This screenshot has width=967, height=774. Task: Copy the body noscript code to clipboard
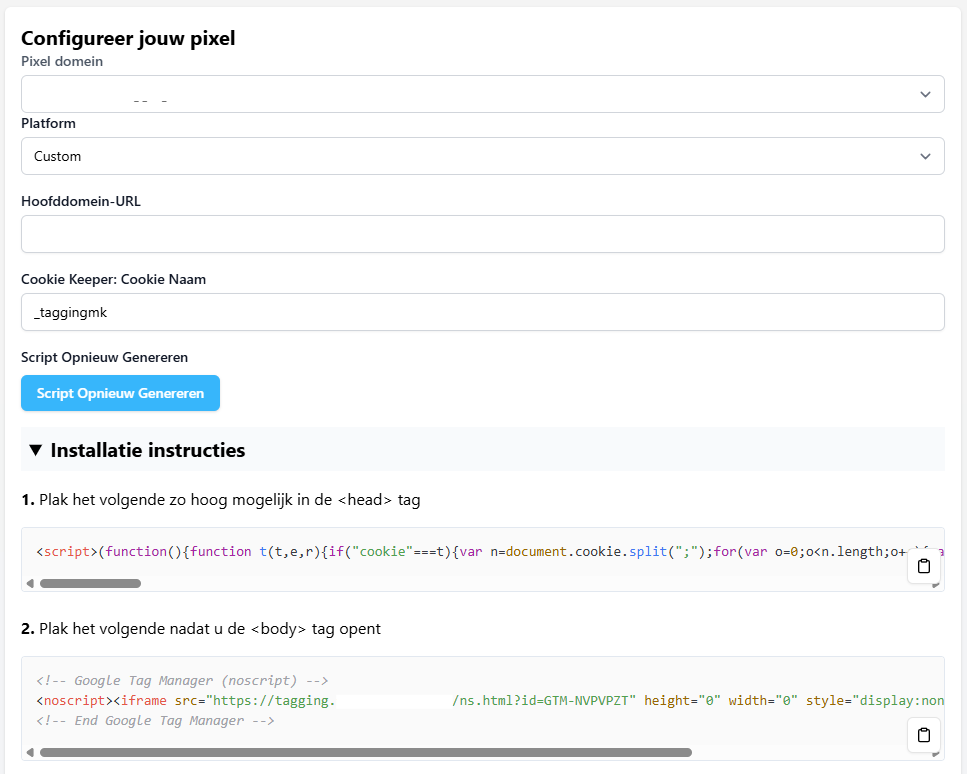923,735
